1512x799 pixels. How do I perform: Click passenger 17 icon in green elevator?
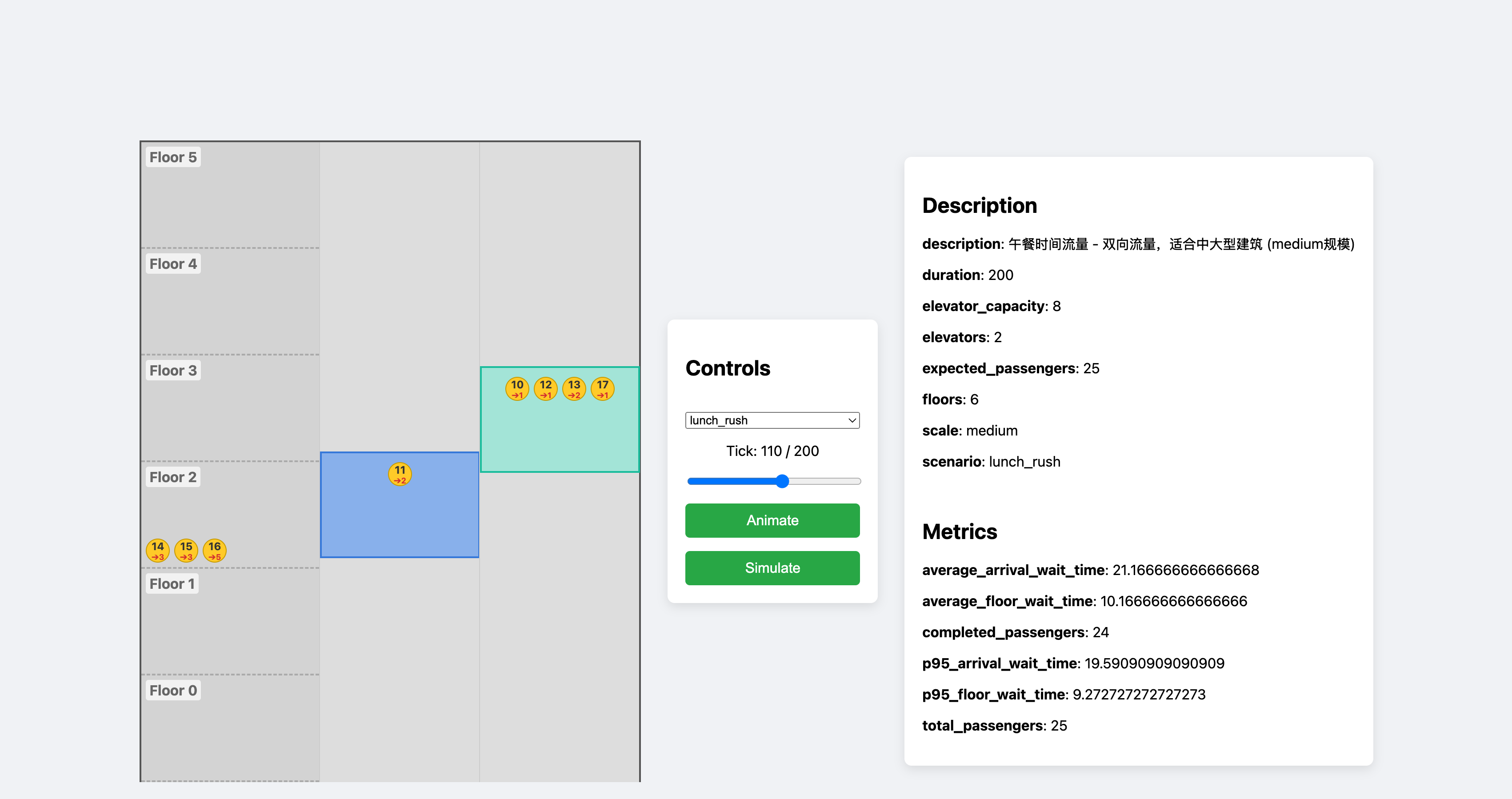point(602,389)
